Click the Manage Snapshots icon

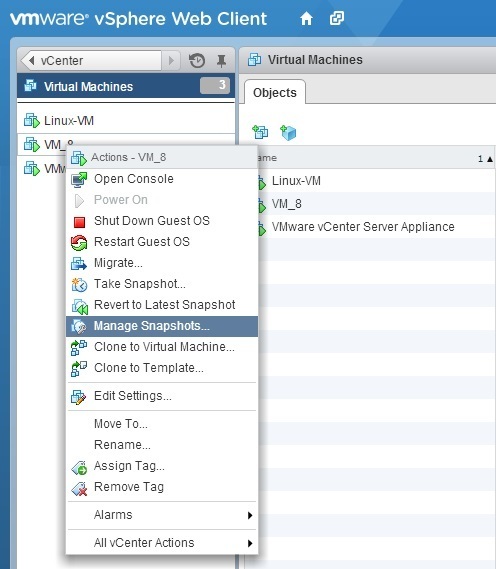(79, 327)
